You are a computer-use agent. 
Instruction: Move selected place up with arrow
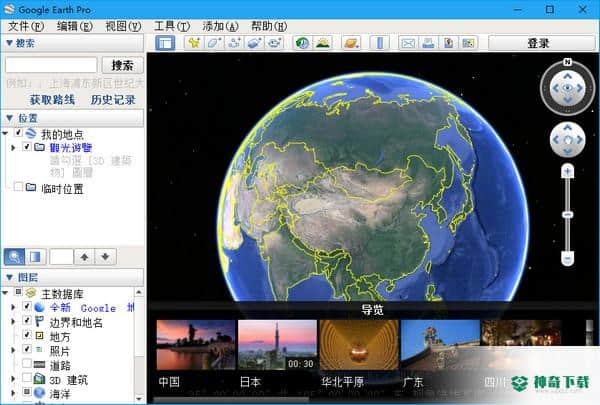pos(84,256)
